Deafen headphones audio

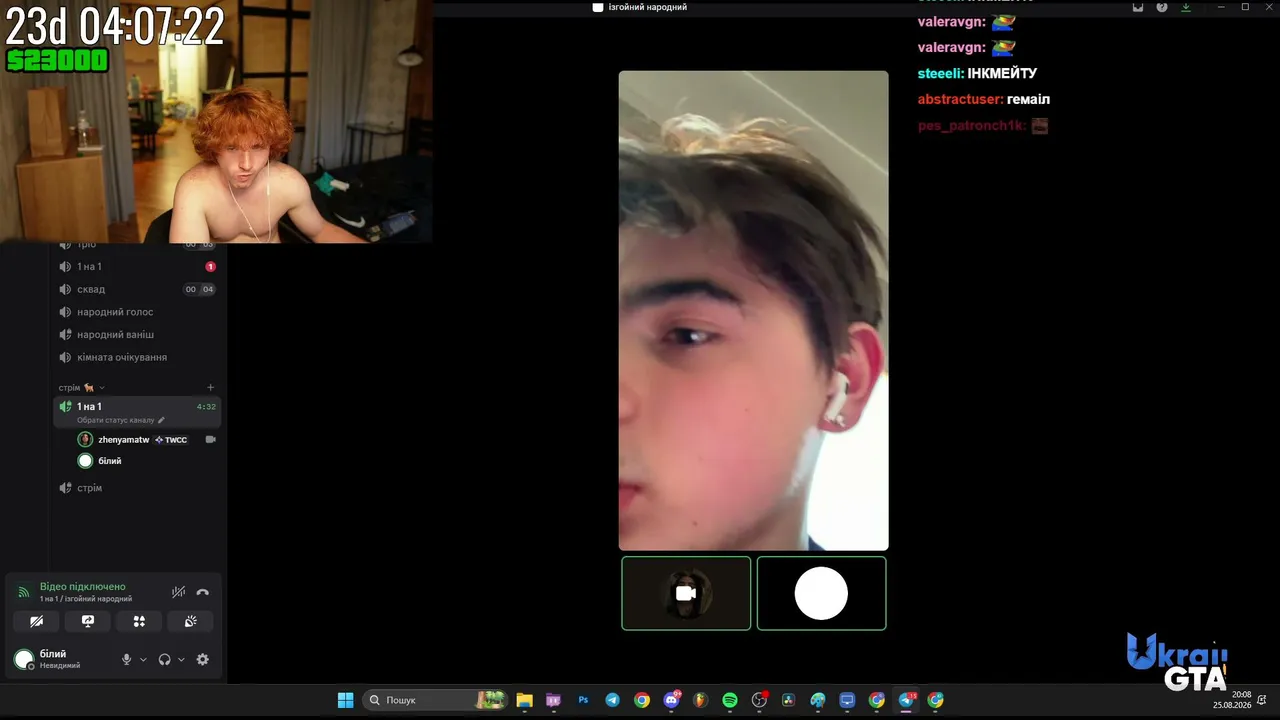click(165, 660)
